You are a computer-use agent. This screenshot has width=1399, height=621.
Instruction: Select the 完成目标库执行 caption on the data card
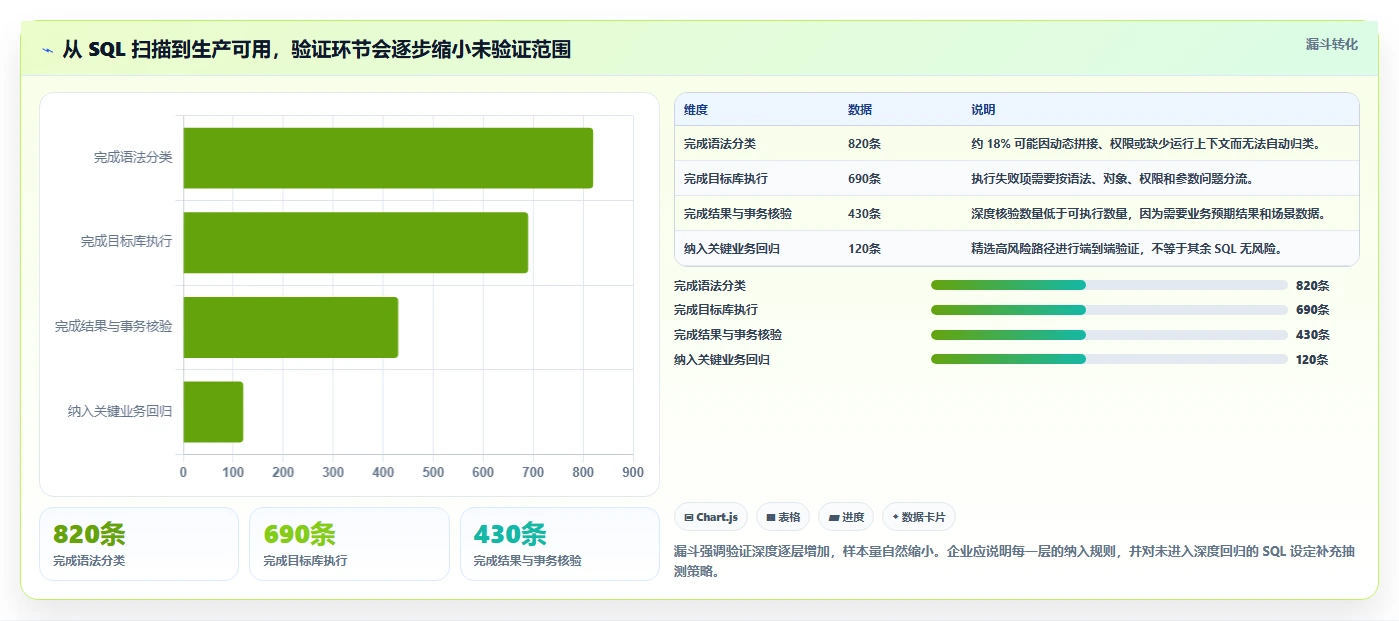(305, 561)
